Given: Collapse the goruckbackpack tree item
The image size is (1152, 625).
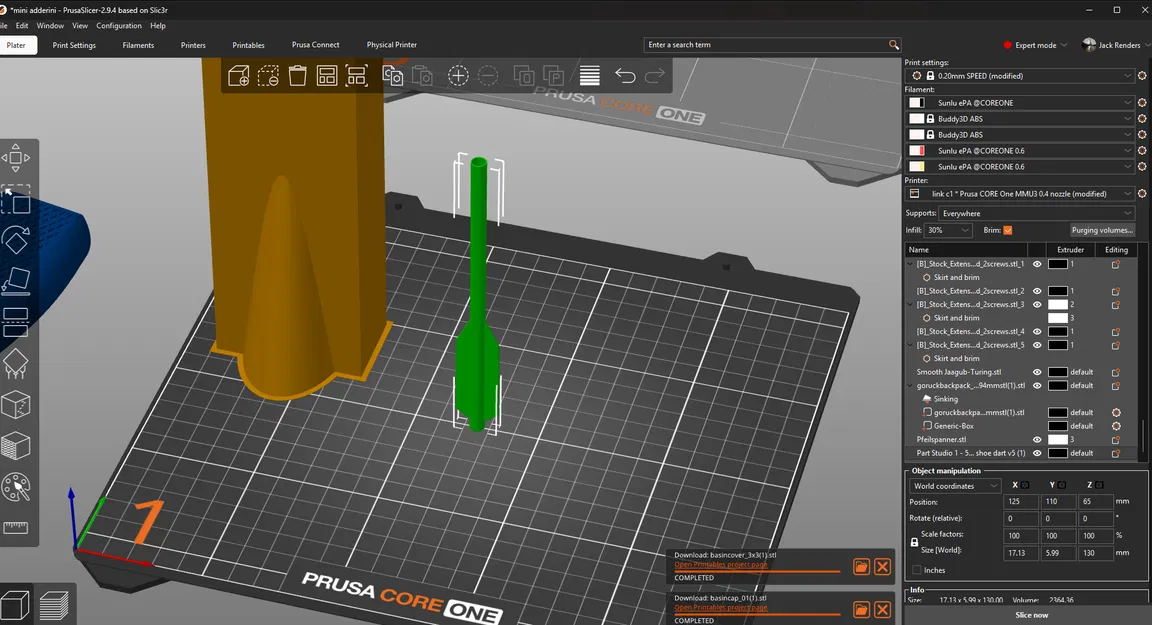Looking at the screenshot, I should (910, 386).
